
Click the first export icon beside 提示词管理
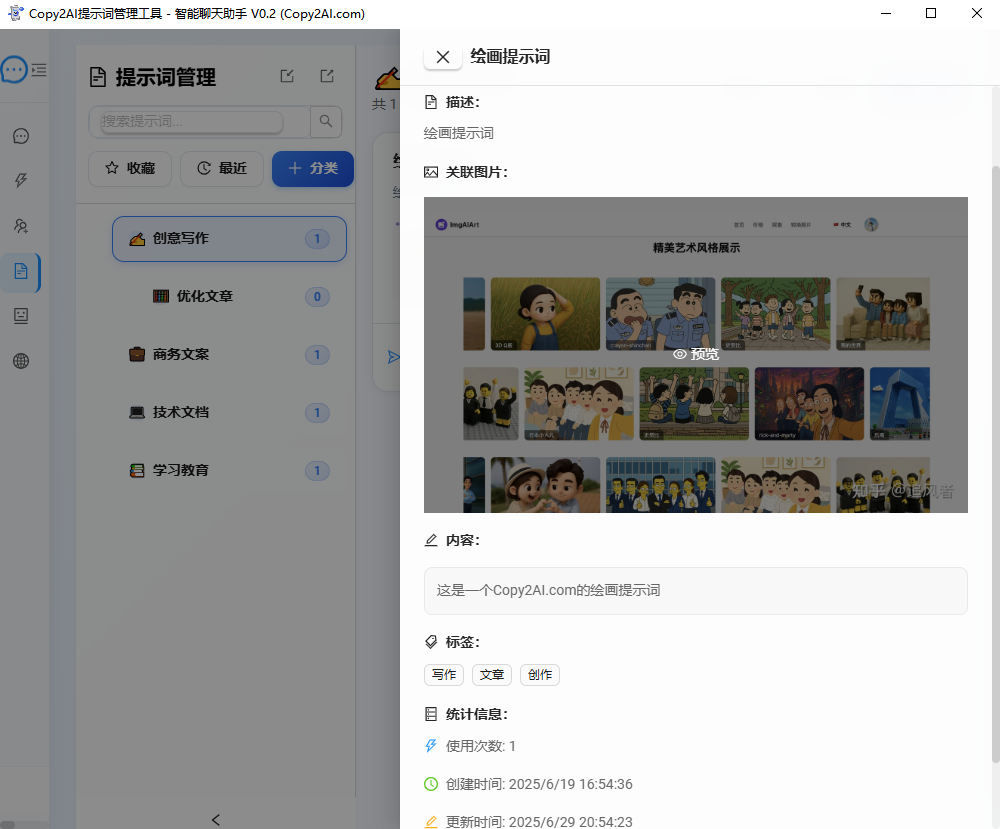[x=288, y=76]
